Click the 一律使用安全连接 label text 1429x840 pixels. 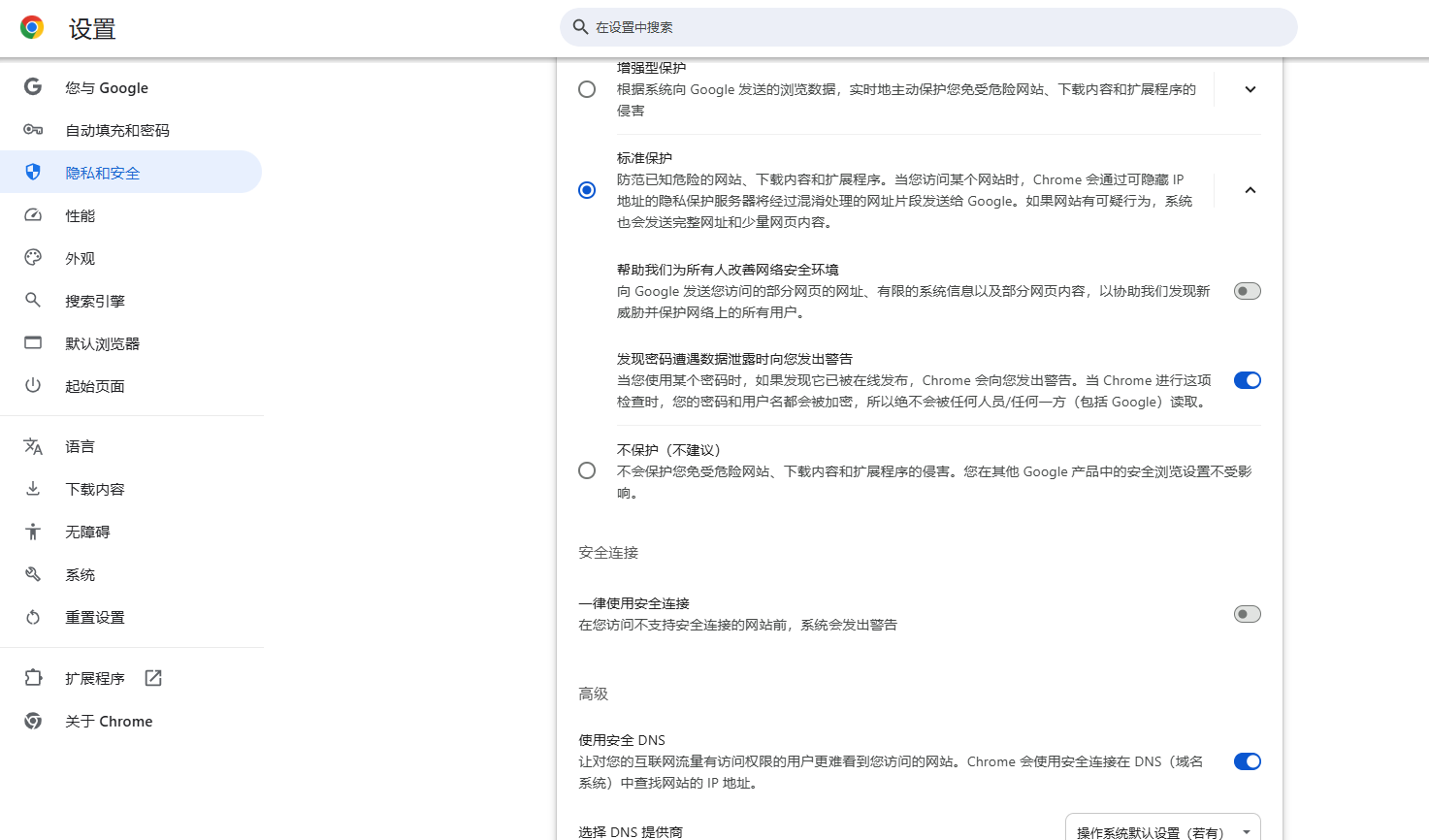click(x=634, y=603)
